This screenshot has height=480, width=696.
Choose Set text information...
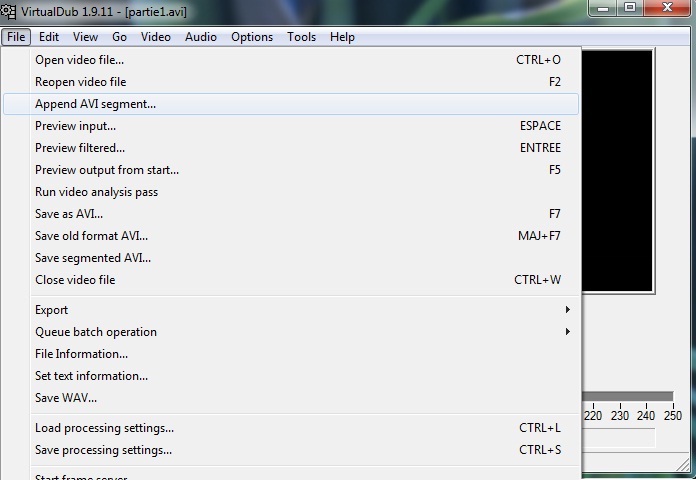pyautogui.click(x=291, y=376)
